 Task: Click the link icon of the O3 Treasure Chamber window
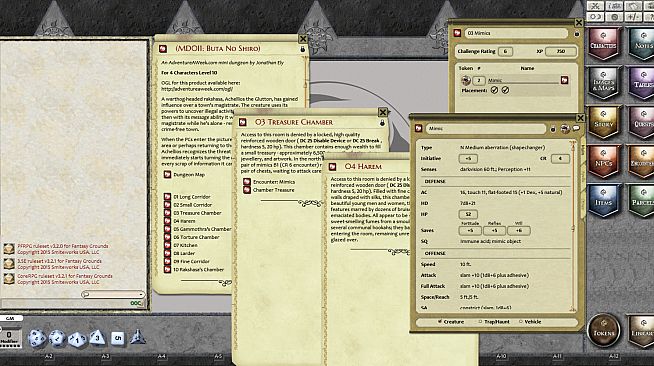[242, 122]
